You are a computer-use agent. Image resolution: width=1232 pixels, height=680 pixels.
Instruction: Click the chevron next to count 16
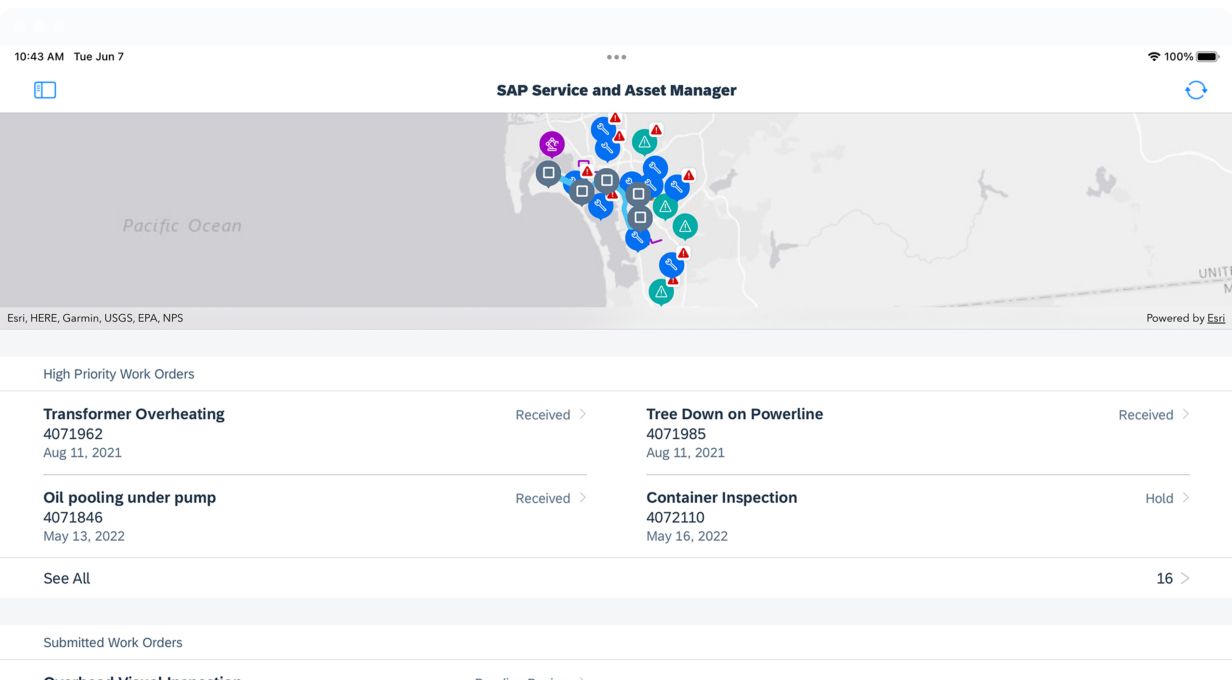coord(1186,578)
